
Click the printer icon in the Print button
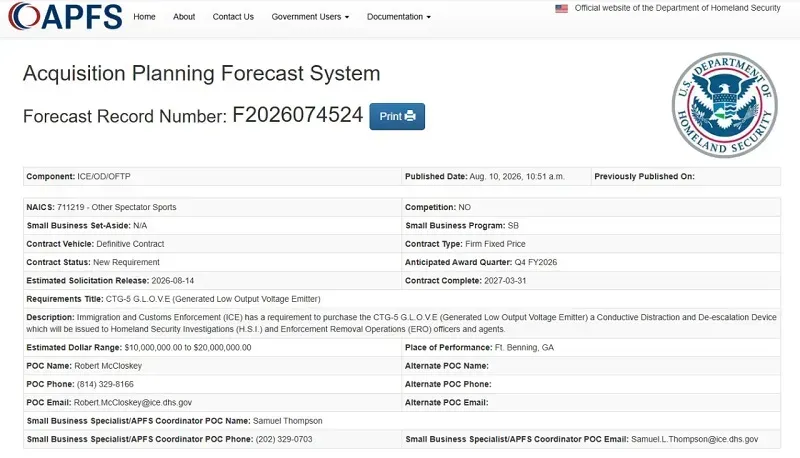coord(410,116)
